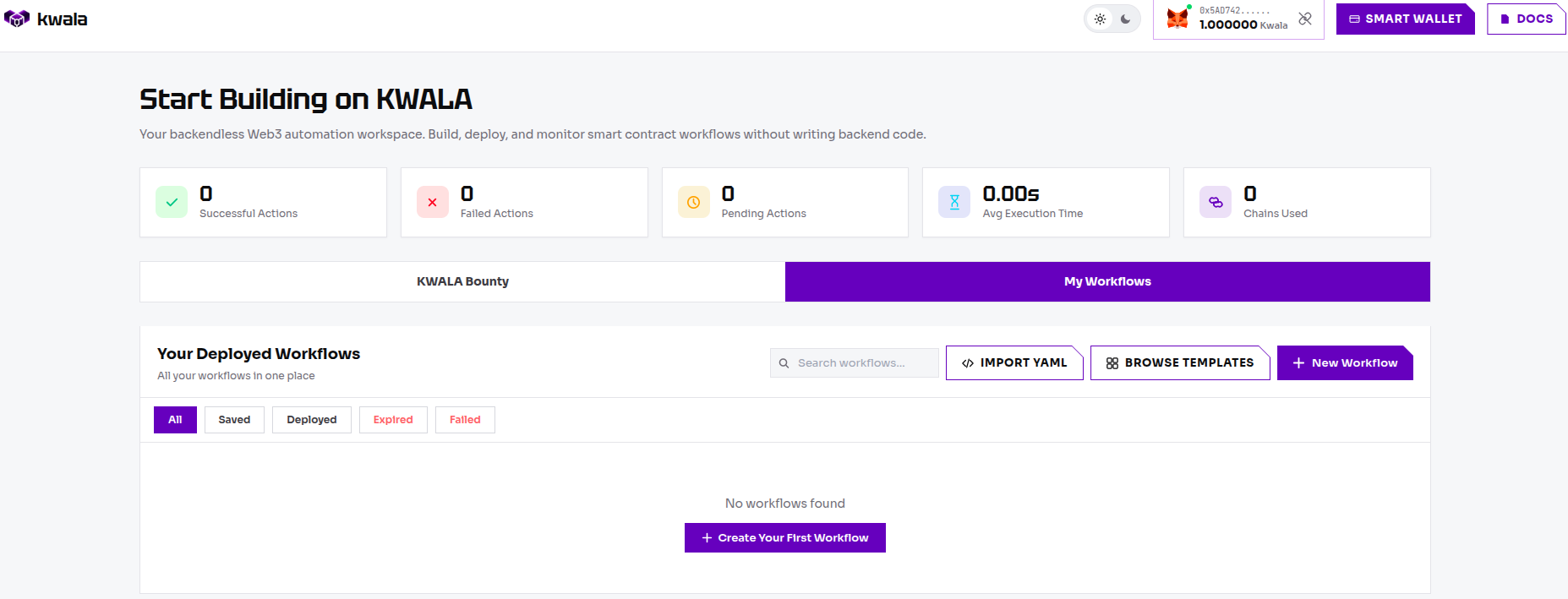Switch to dark mode moon icon
Image resolution: width=1568 pixels, height=599 pixels.
click(x=1126, y=19)
